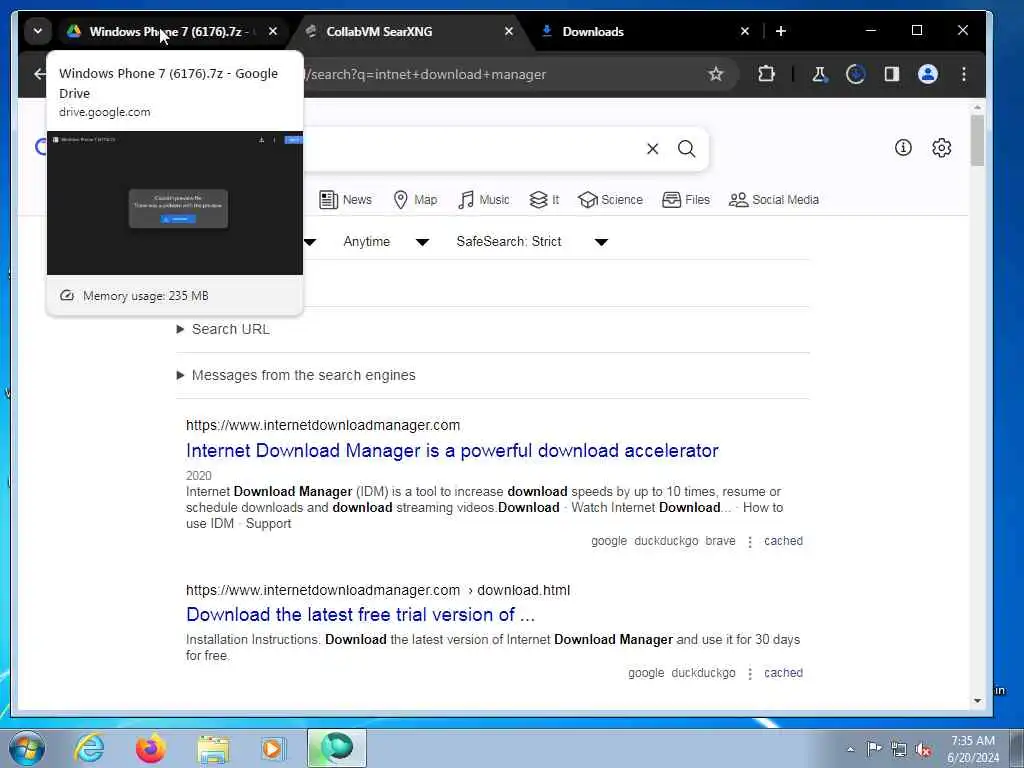Image resolution: width=1024 pixels, height=768 pixels.
Task: Go back with the browser back arrow
Action: [40, 74]
